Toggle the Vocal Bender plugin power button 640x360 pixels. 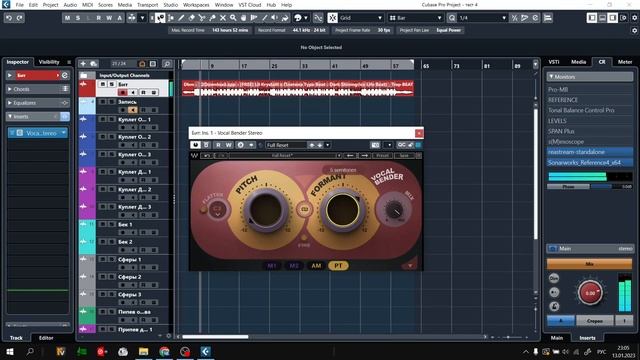195,145
